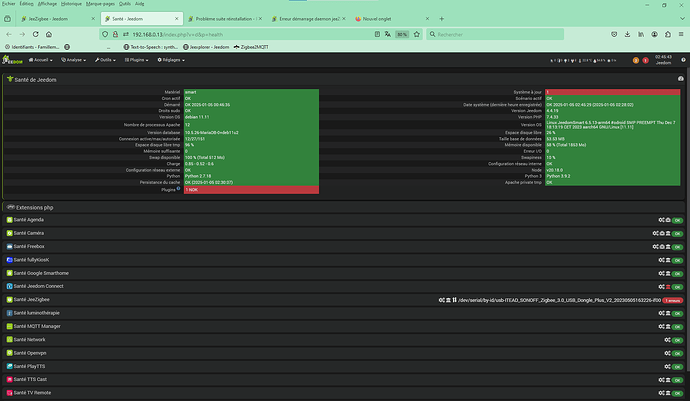Open the Fichier menu
Image resolution: width=690 pixels, height=401 pixels.
(x=9, y=4)
